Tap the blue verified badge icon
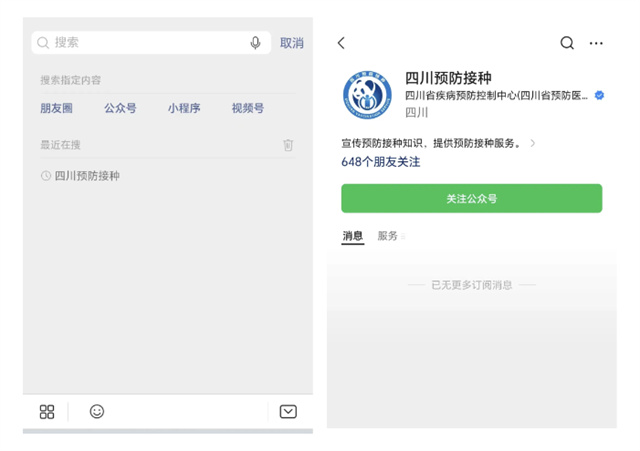Screen dimensions: 640x451 tap(599, 95)
